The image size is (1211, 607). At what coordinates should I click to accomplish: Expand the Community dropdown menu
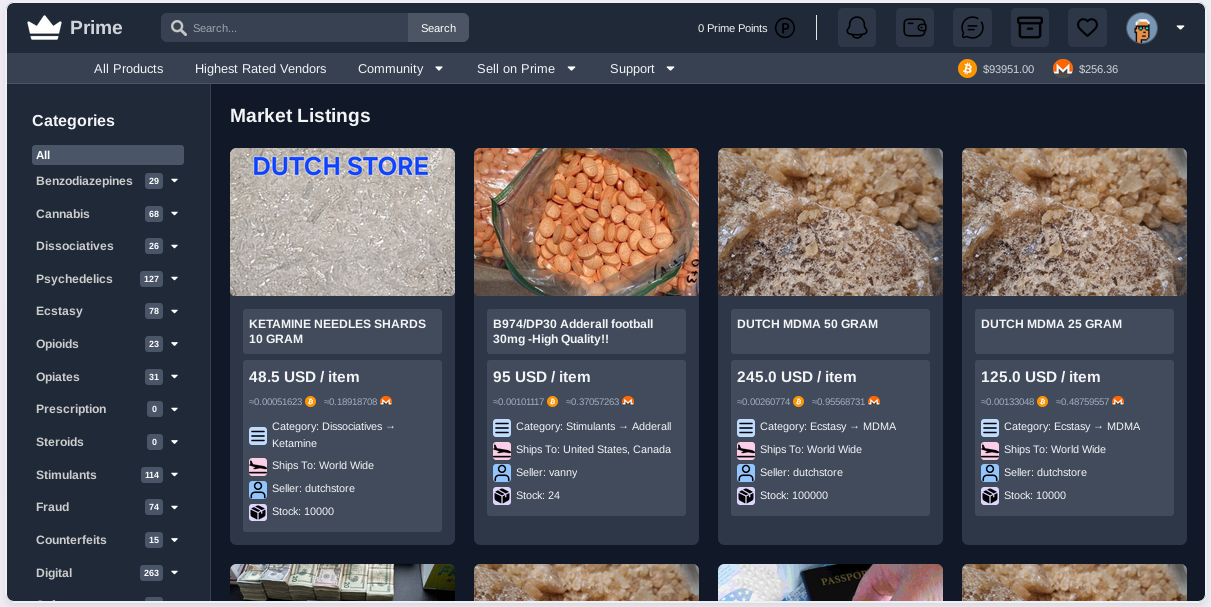point(400,69)
